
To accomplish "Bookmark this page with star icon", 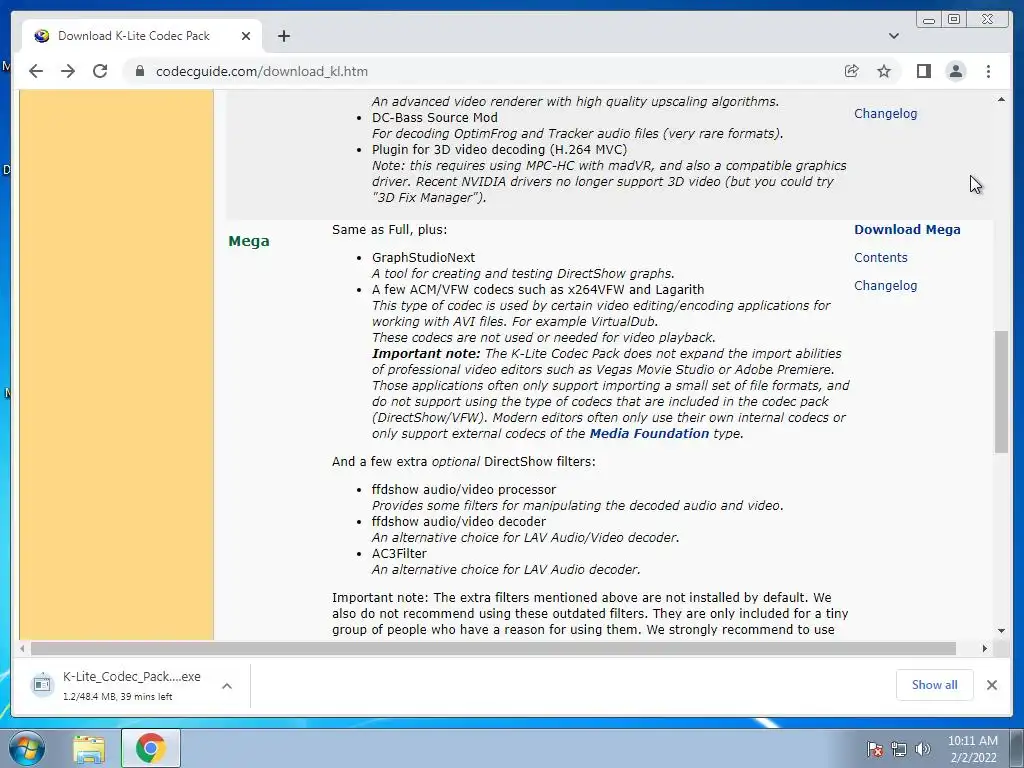I will pos(884,71).
